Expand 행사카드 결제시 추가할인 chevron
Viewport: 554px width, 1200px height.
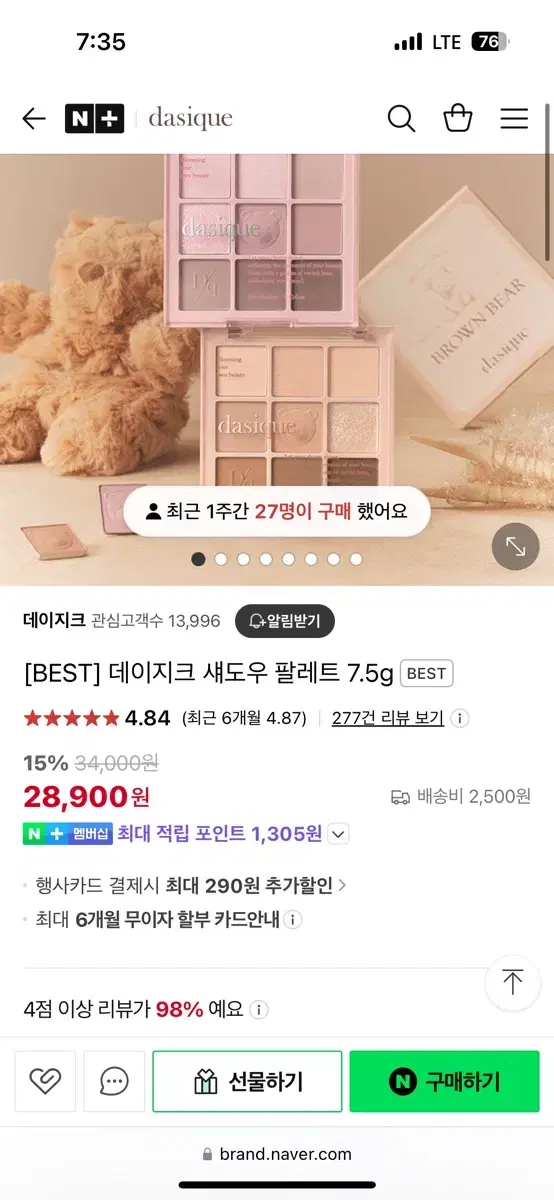(x=343, y=885)
